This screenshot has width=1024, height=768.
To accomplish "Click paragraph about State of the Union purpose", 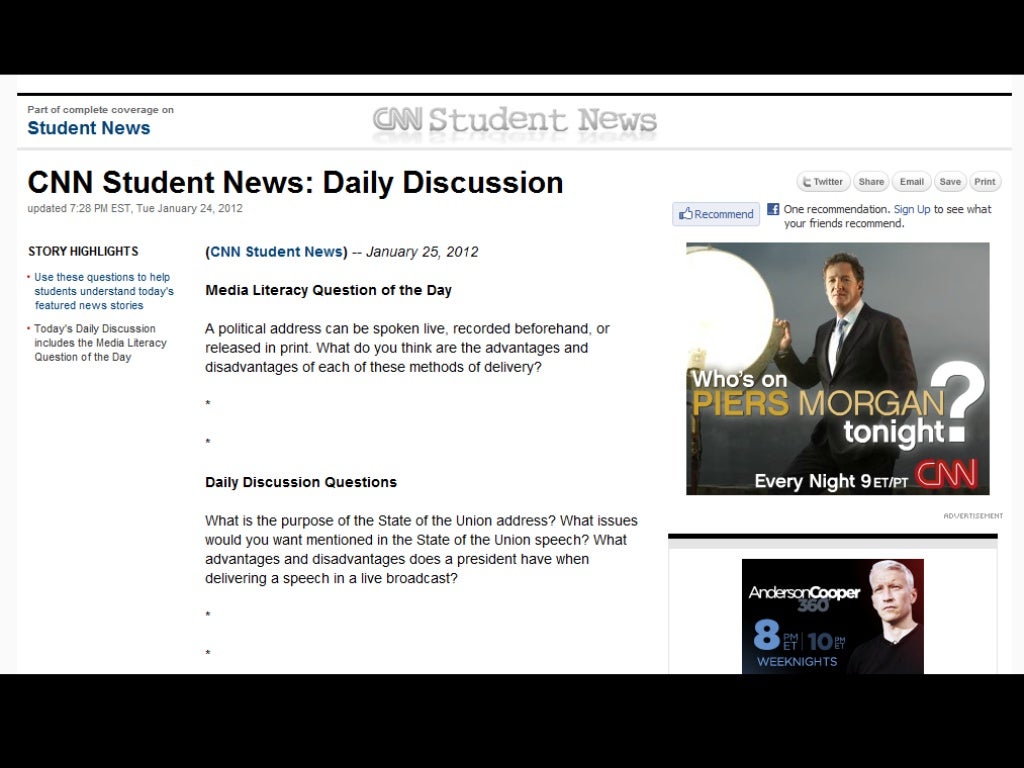I will click(421, 549).
